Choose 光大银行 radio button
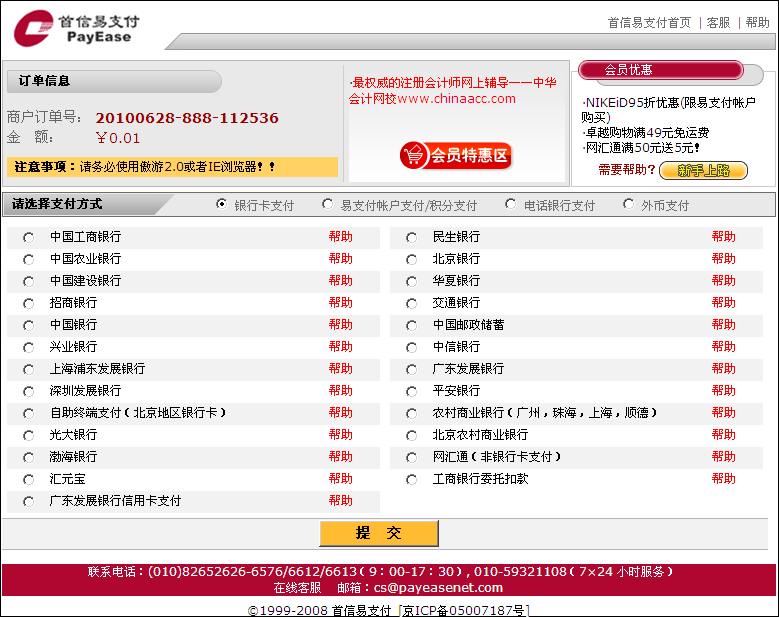779x617 pixels. [x=29, y=436]
